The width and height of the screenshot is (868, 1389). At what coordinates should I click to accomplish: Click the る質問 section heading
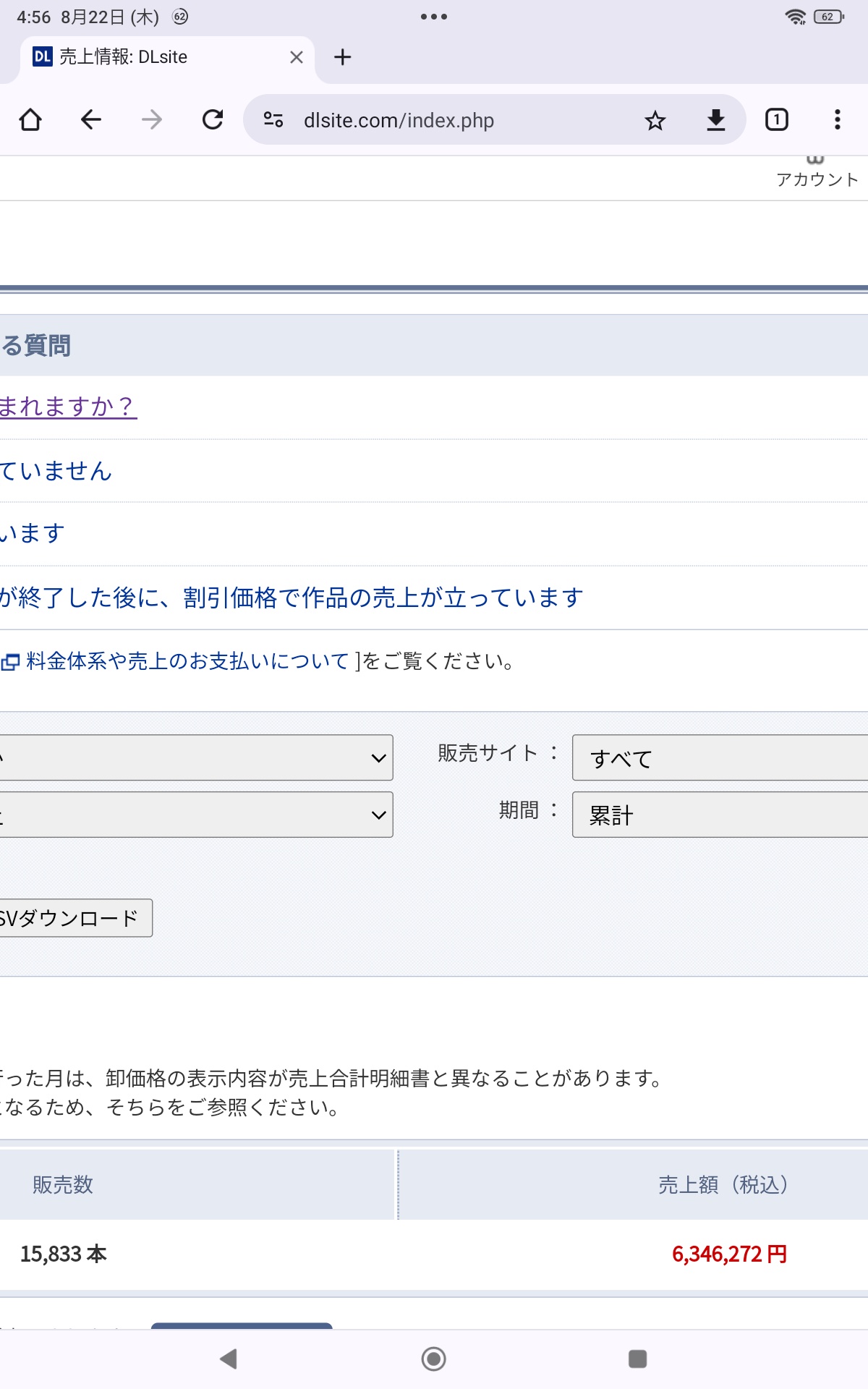[x=35, y=346]
